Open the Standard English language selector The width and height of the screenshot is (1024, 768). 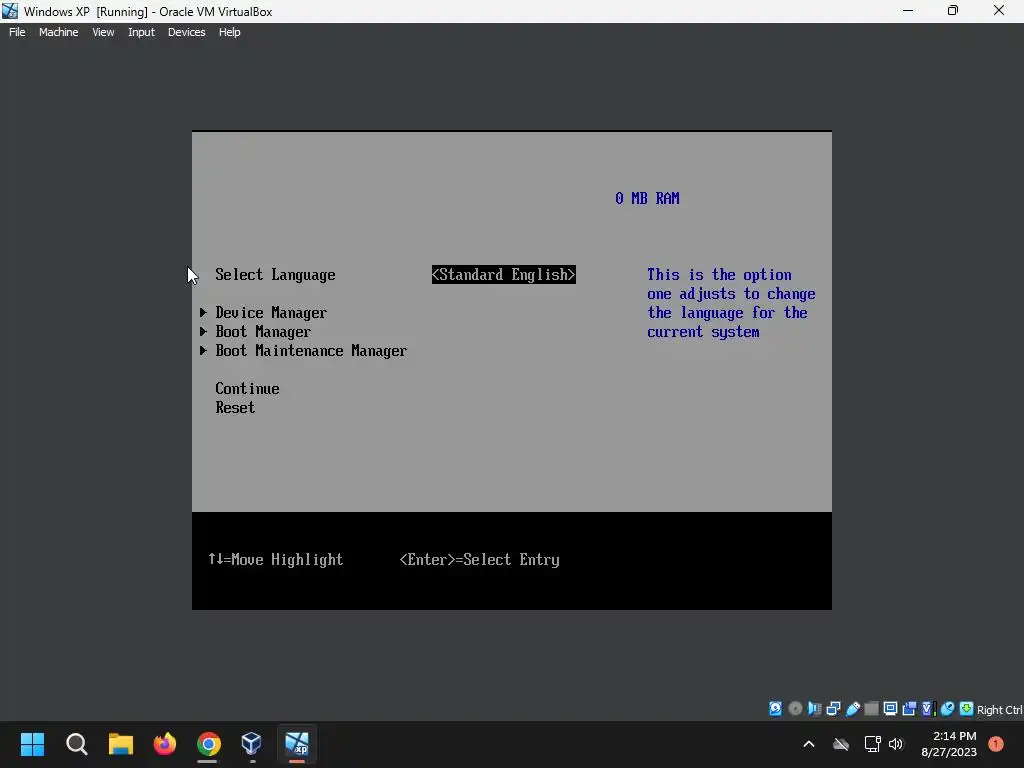pos(504,275)
